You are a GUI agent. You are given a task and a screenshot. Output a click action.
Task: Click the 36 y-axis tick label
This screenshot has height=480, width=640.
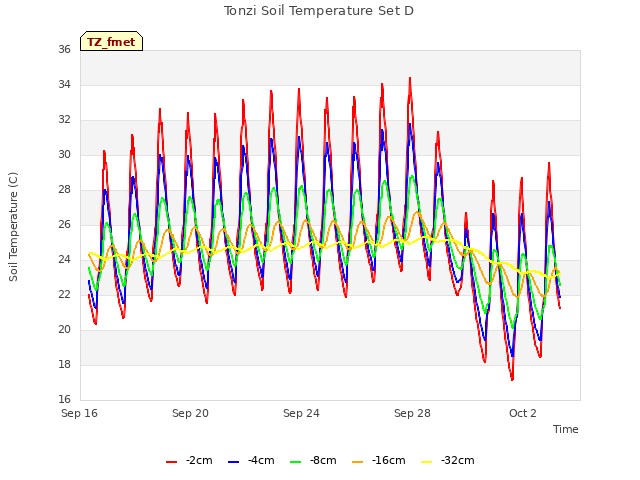point(64,49)
